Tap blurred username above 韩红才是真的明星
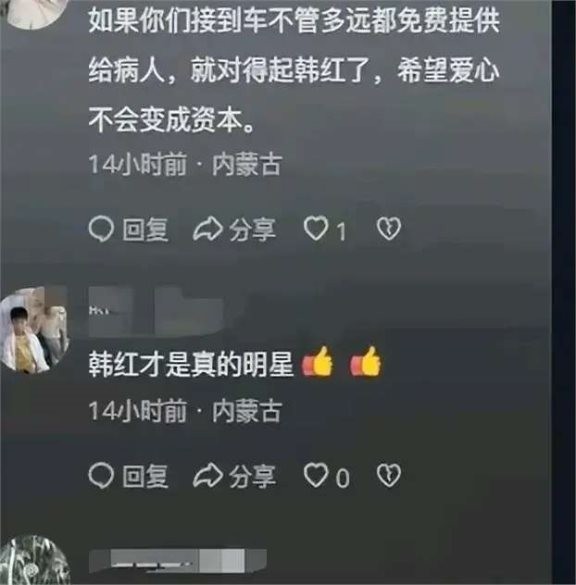Viewport: 576px width, 585px height. [x=157, y=312]
